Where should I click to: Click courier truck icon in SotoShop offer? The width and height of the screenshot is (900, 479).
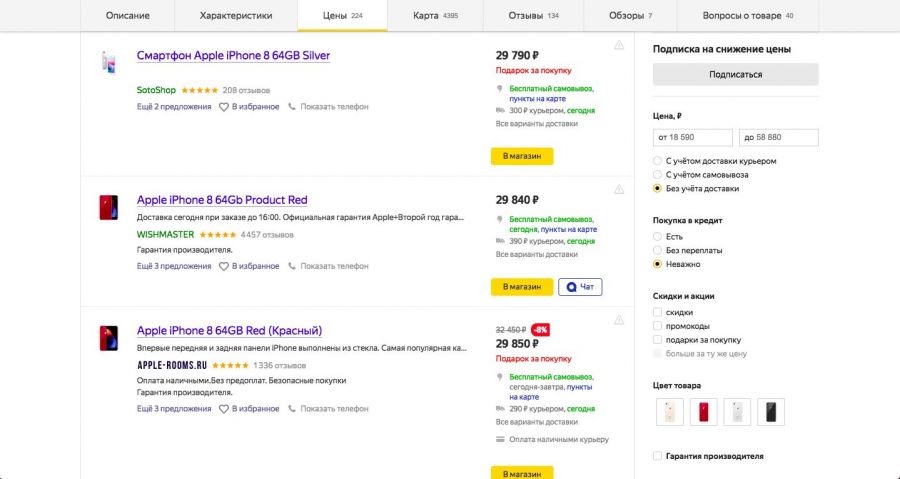(500, 110)
